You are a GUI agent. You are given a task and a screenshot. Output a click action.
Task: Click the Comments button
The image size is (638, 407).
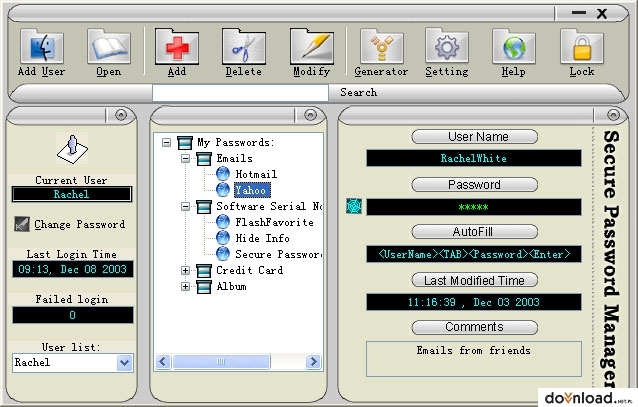474,327
